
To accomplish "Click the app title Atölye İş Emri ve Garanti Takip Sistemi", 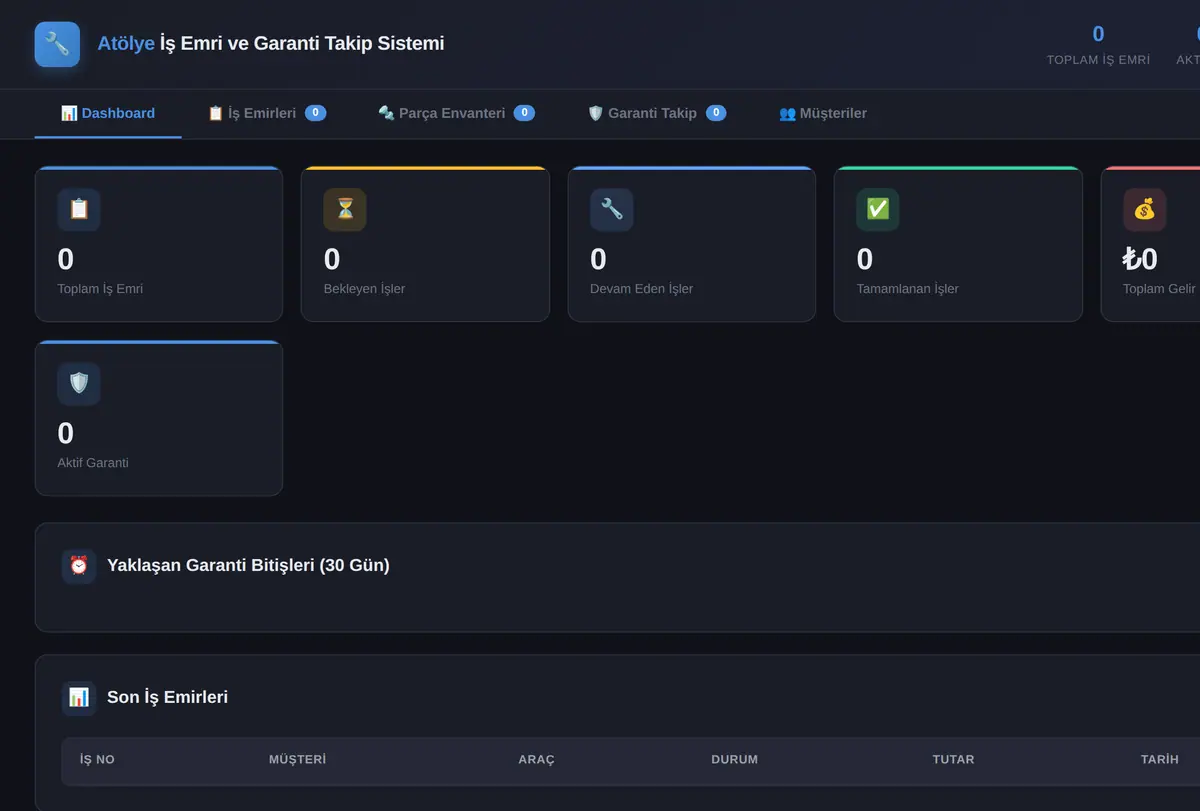I will [271, 44].
